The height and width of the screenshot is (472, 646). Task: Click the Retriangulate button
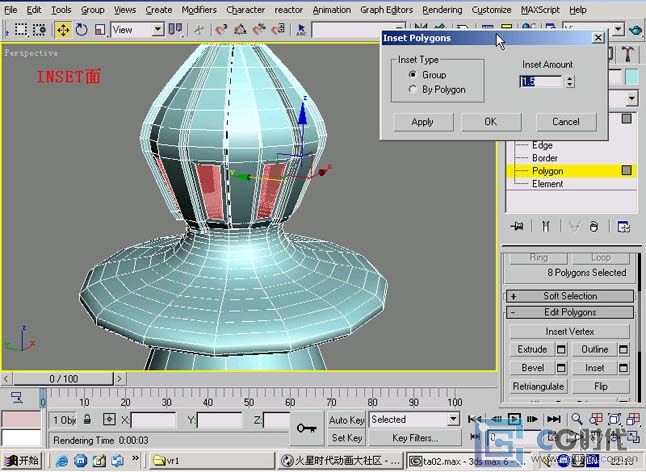pyautogui.click(x=538, y=386)
